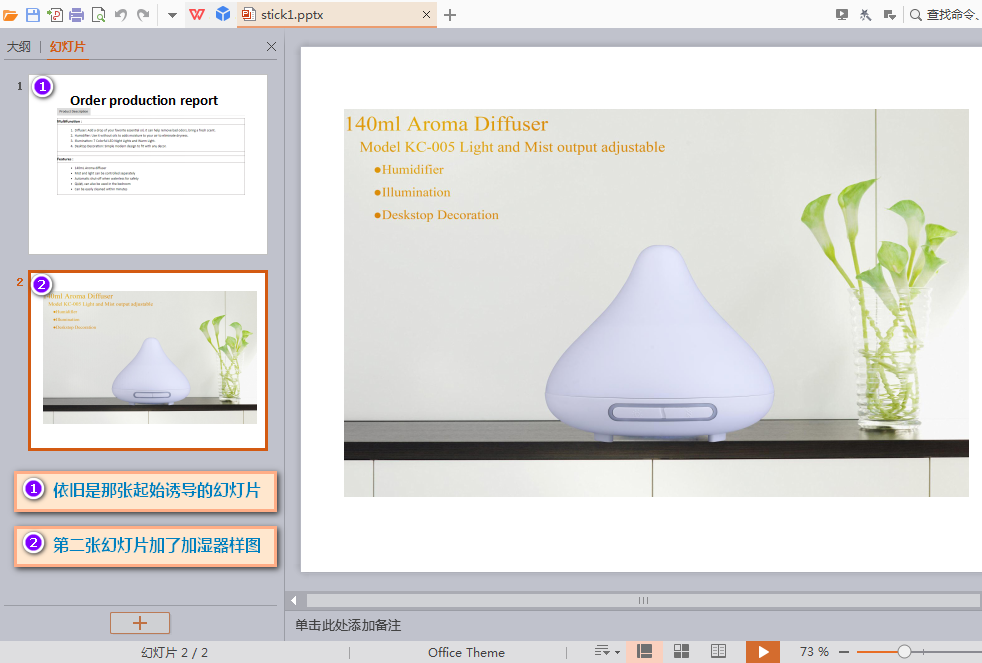The width and height of the screenshot is (982, 663).
Task: Click the blue cube app icon
Action: [223, 14]
